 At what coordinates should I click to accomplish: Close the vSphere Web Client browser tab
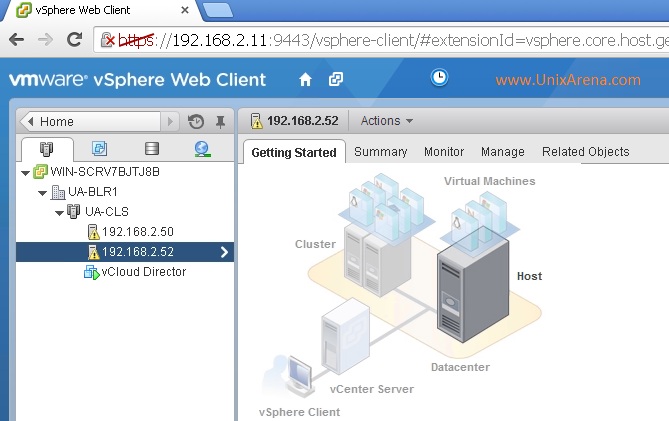[x=185, y=10]
